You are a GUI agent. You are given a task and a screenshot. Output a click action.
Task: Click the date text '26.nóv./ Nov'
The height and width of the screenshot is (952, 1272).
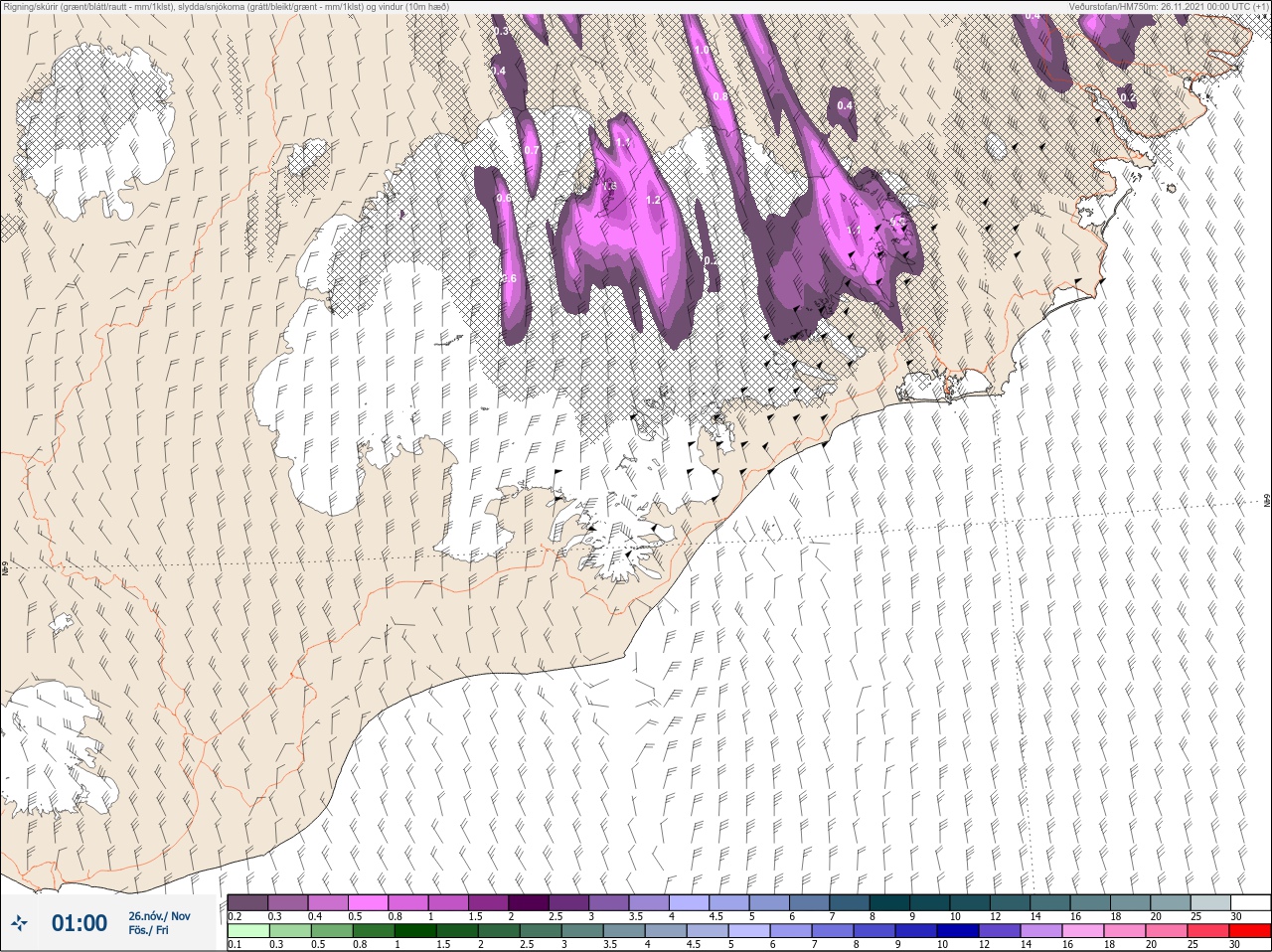coord(159,916)
